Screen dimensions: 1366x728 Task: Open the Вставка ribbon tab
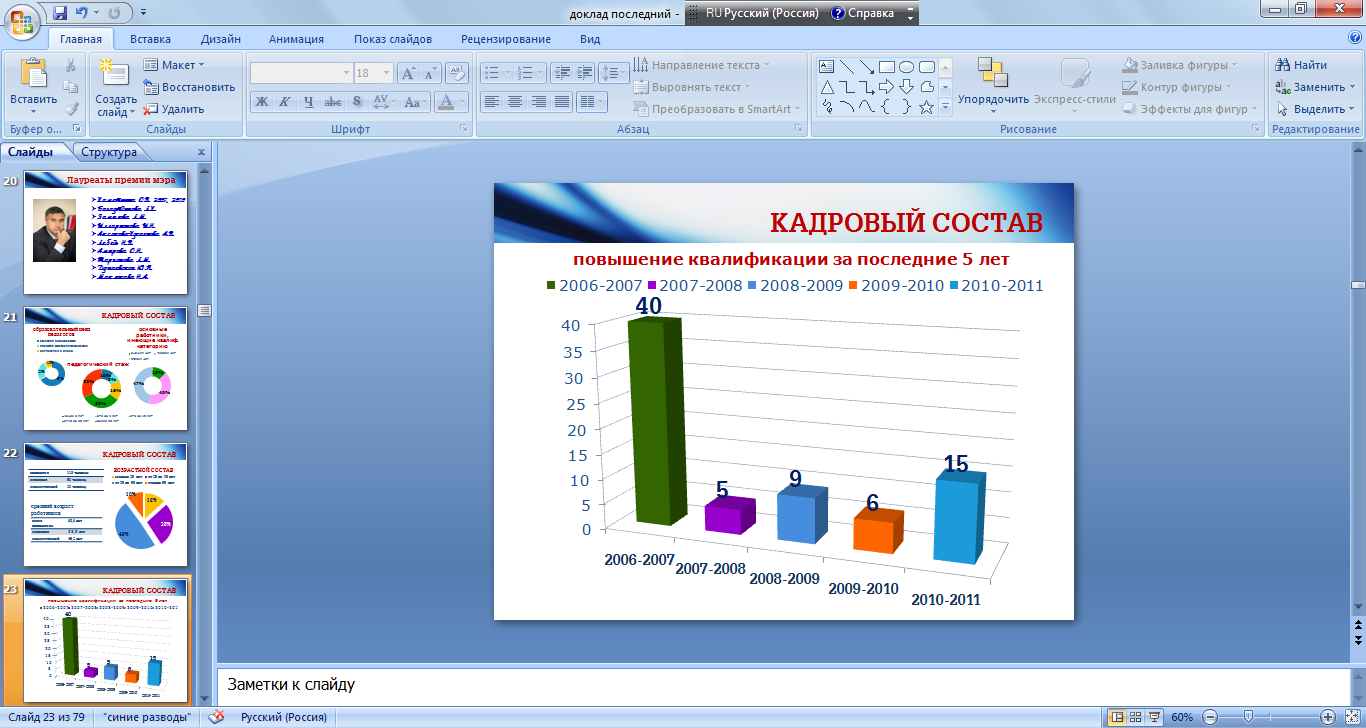click(150, 39)
